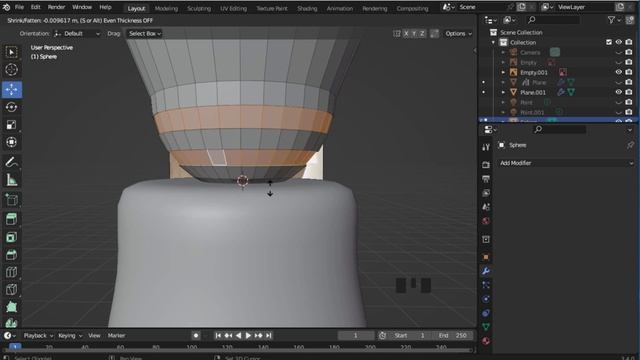This screenshot has width=640, height=360.
Task: Select the Annotate tool
Action: pyautogui.click(x=11, y=162)
